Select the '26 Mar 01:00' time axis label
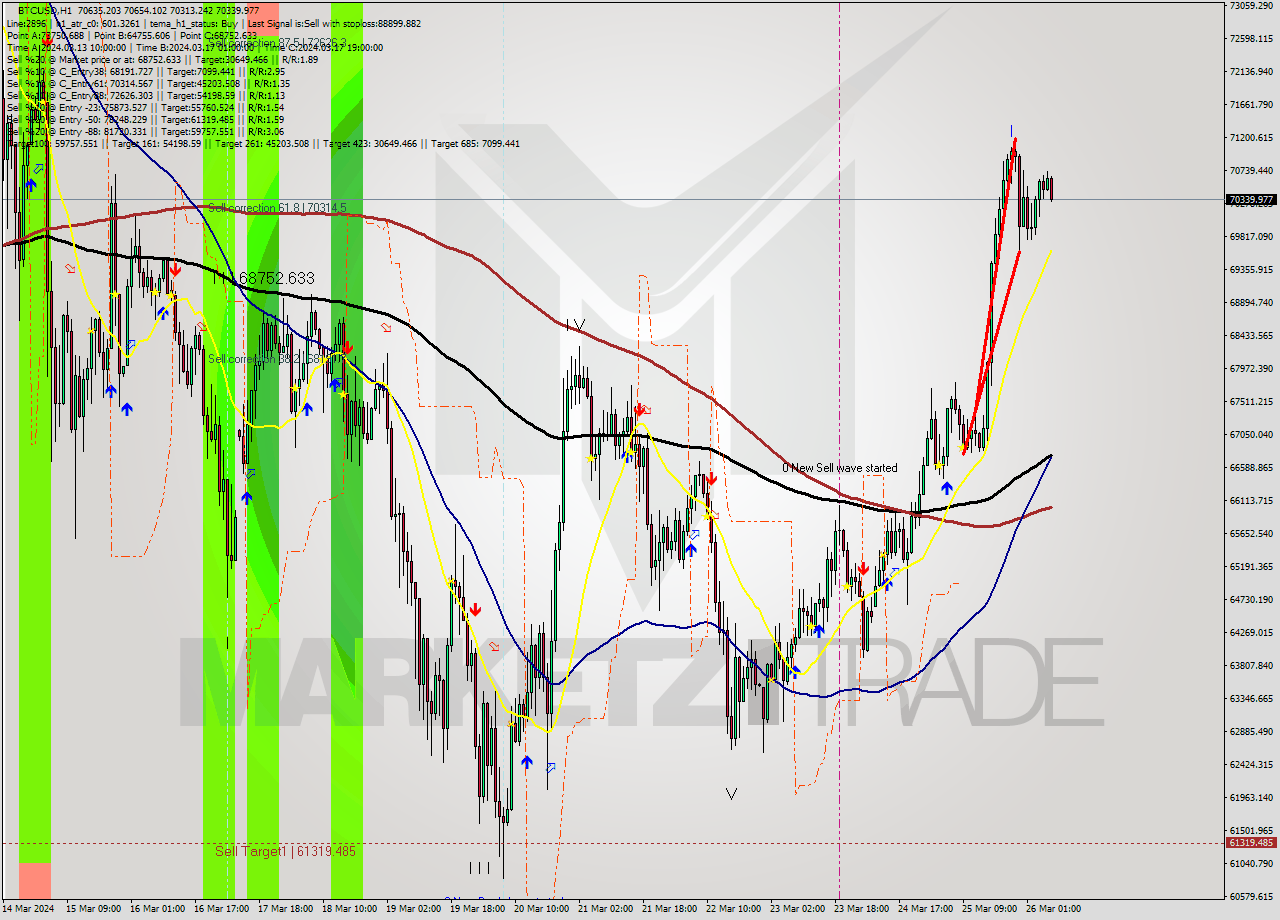The height and width of the screenshot is (920, 1280). (x=1053, y=909)
